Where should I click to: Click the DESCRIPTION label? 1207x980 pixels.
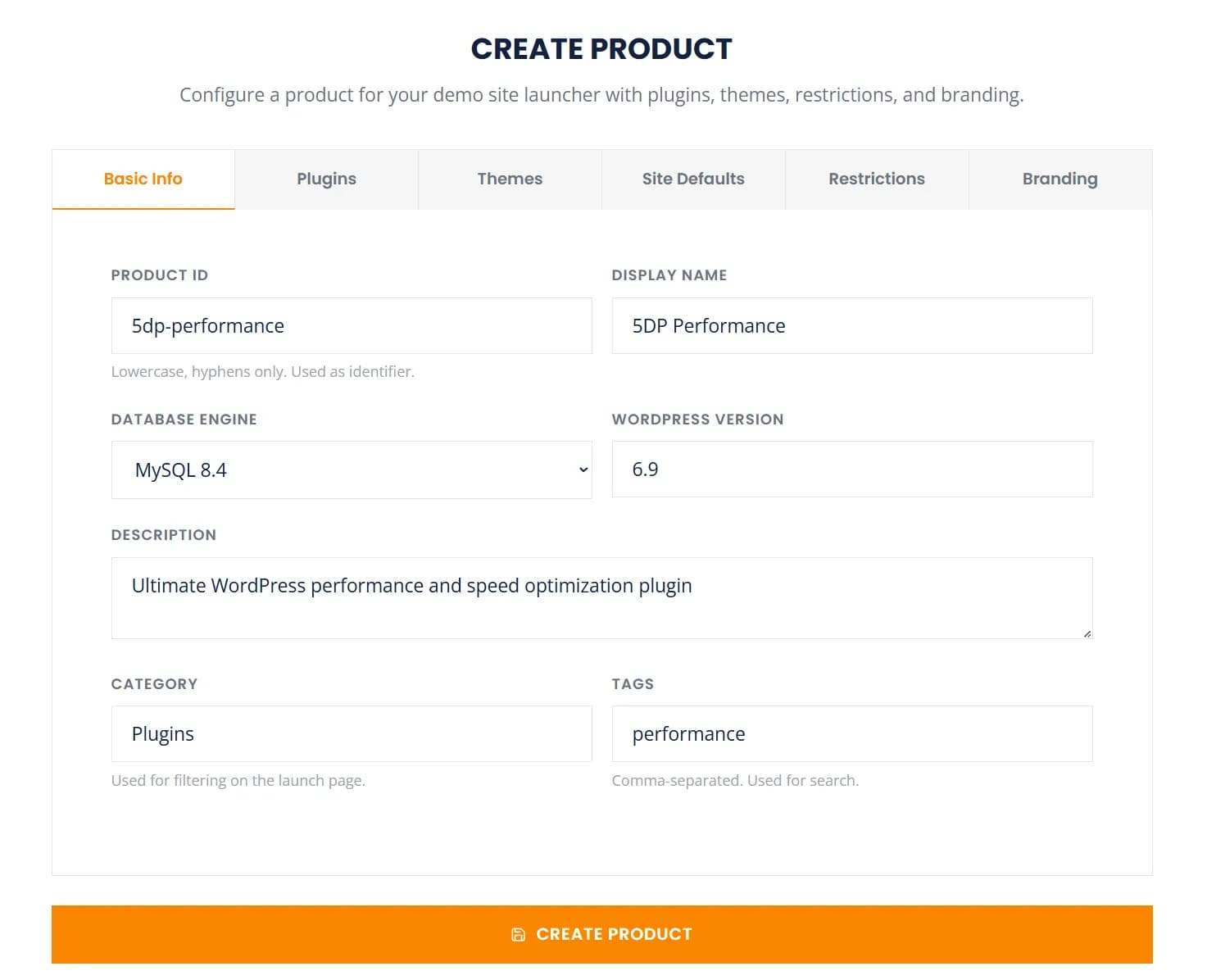coord(164,535)
